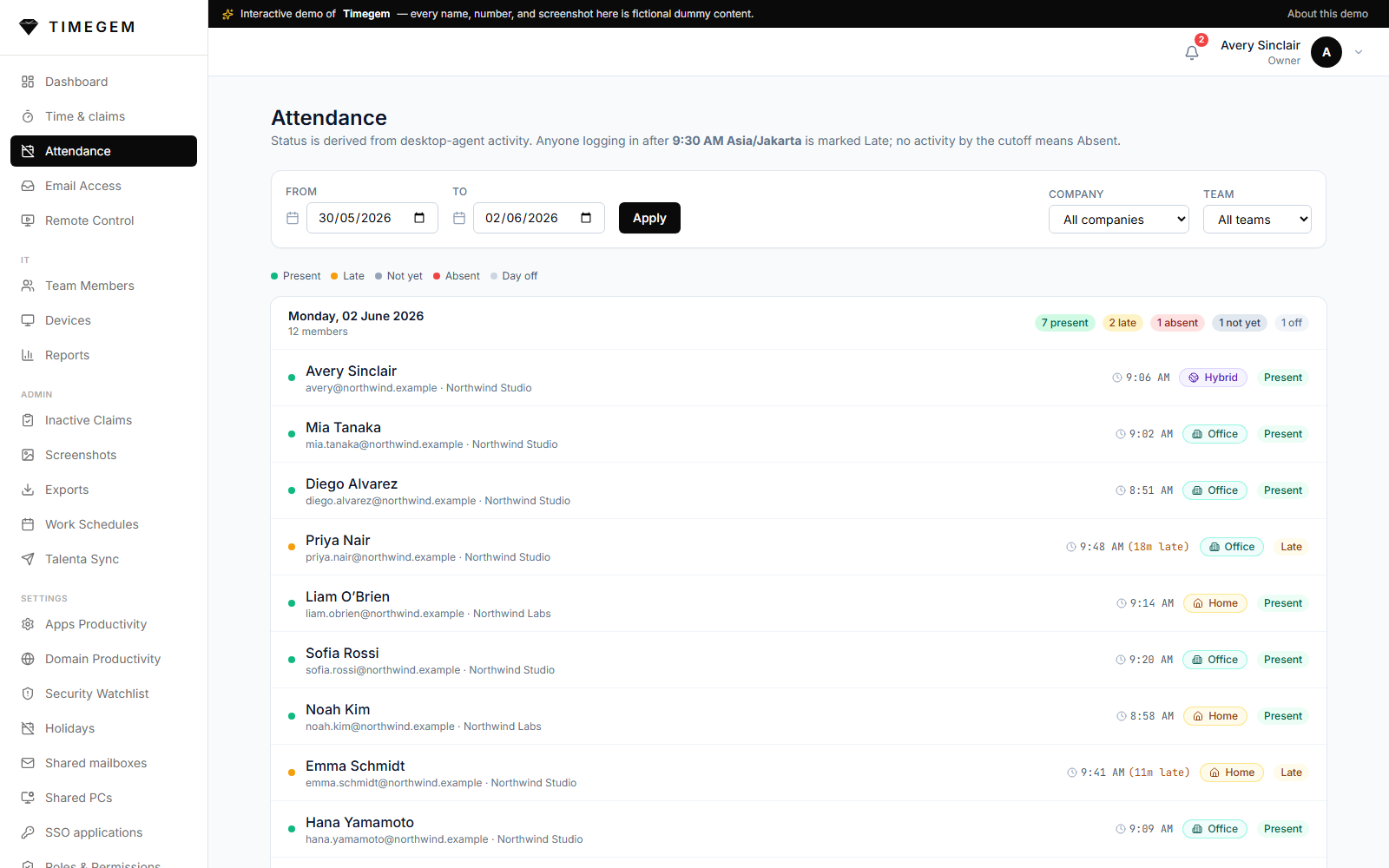Click the 2 late summary badge
1389x868 pixels.
[x=1122, y=323]
